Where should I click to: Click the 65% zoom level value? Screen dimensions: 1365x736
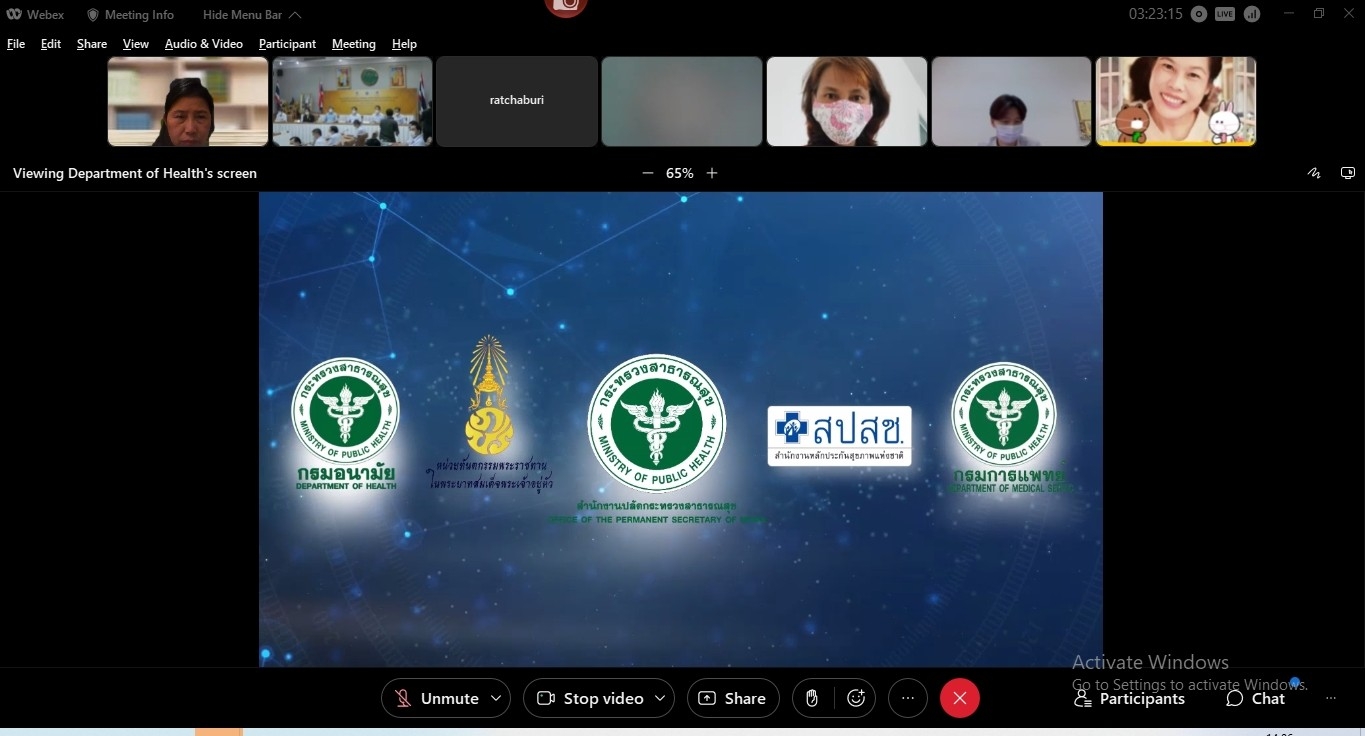click(680, 173)
